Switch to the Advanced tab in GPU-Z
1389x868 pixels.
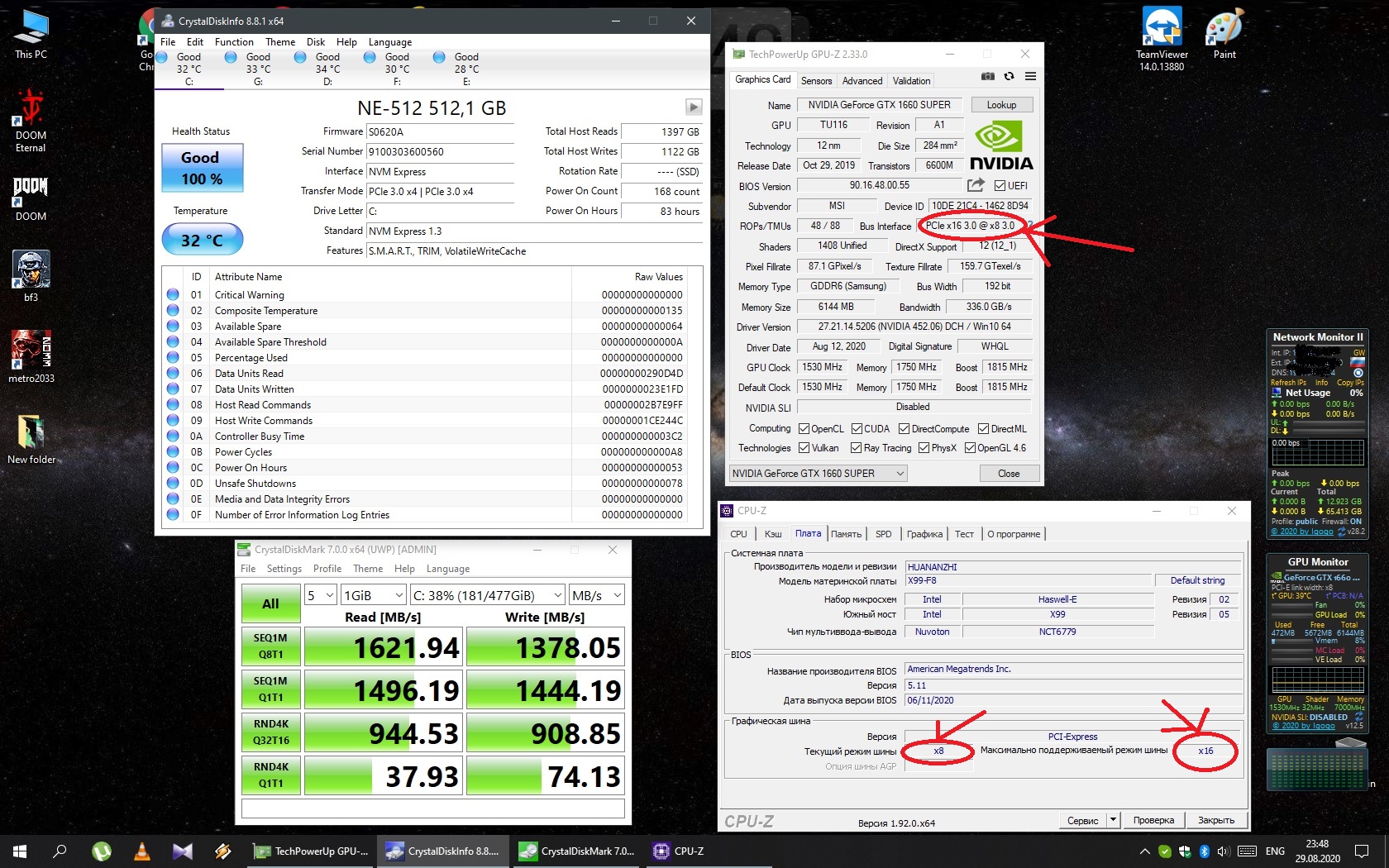(862, 80)
